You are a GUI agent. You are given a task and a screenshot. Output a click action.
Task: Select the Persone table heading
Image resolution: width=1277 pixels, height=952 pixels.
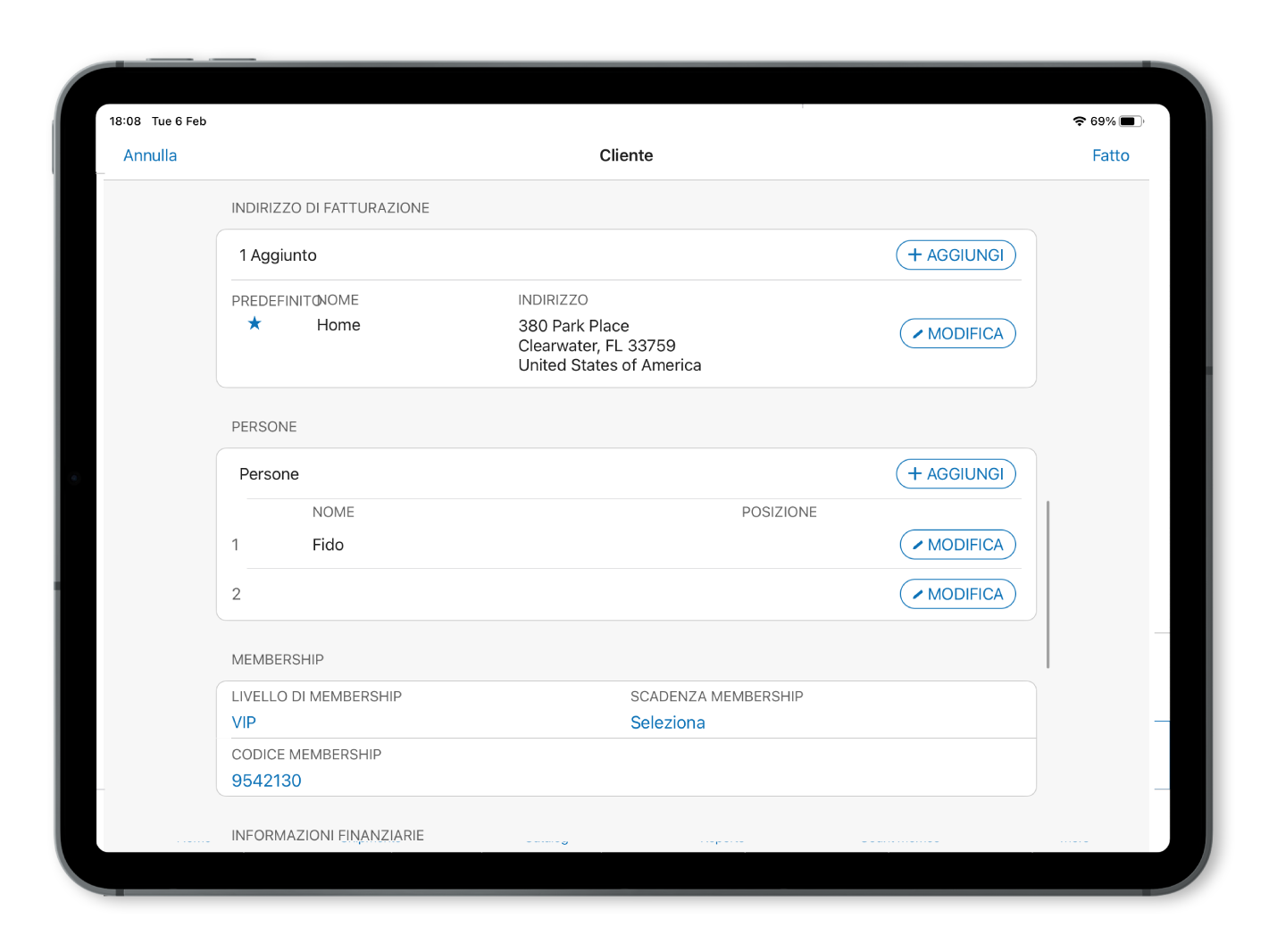click(x=269, y=474)
